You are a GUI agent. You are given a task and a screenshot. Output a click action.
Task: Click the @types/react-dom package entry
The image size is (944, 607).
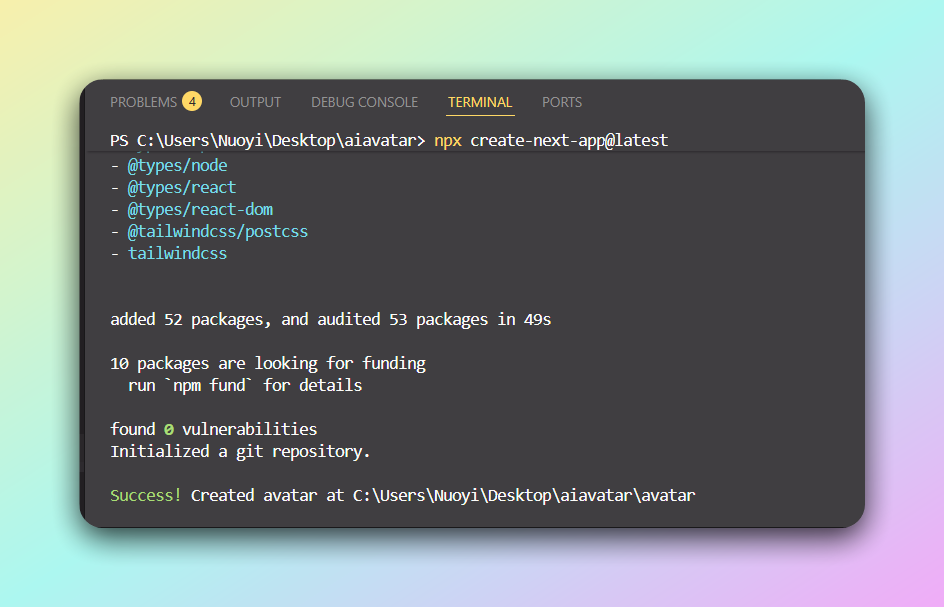[x=199, y=209]
